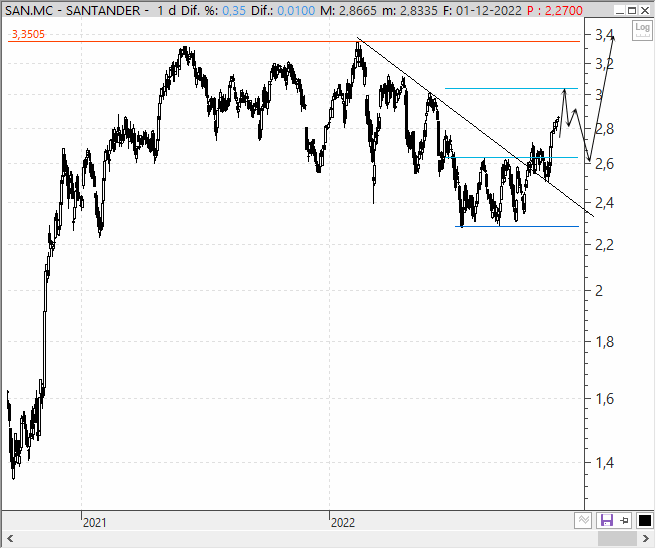Click the horizontal scrollbar thumb
The height and width of the screenshot is (549, 656).
tap(617, 539)
